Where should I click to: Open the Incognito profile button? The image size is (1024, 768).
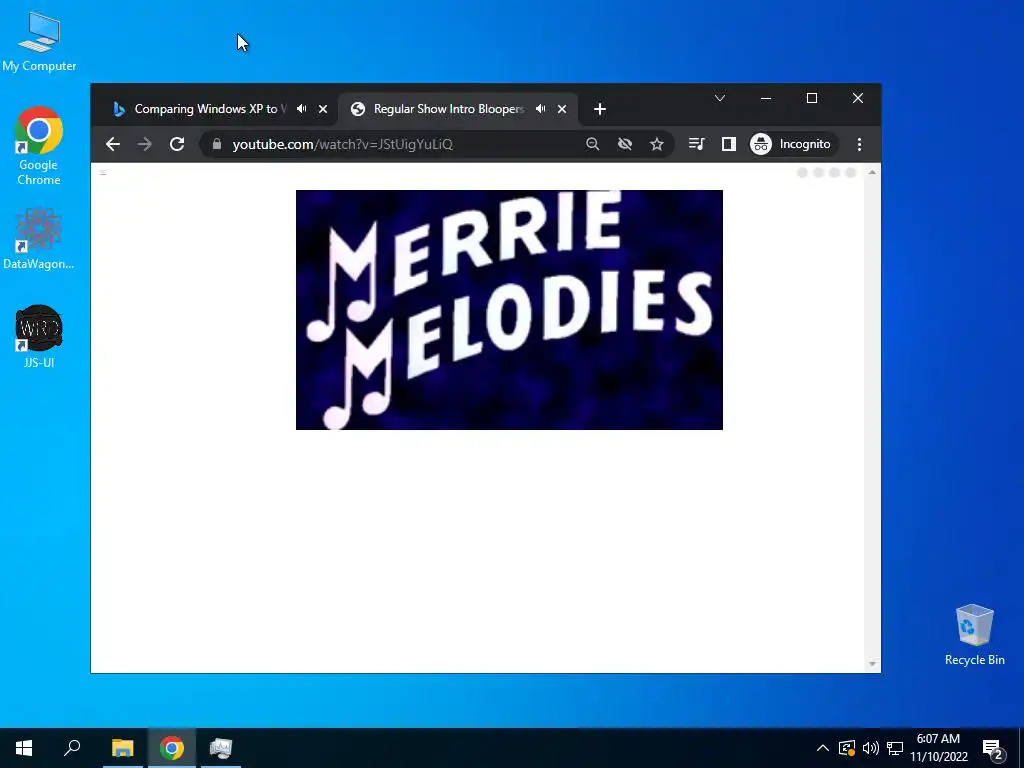click(792, 144)
